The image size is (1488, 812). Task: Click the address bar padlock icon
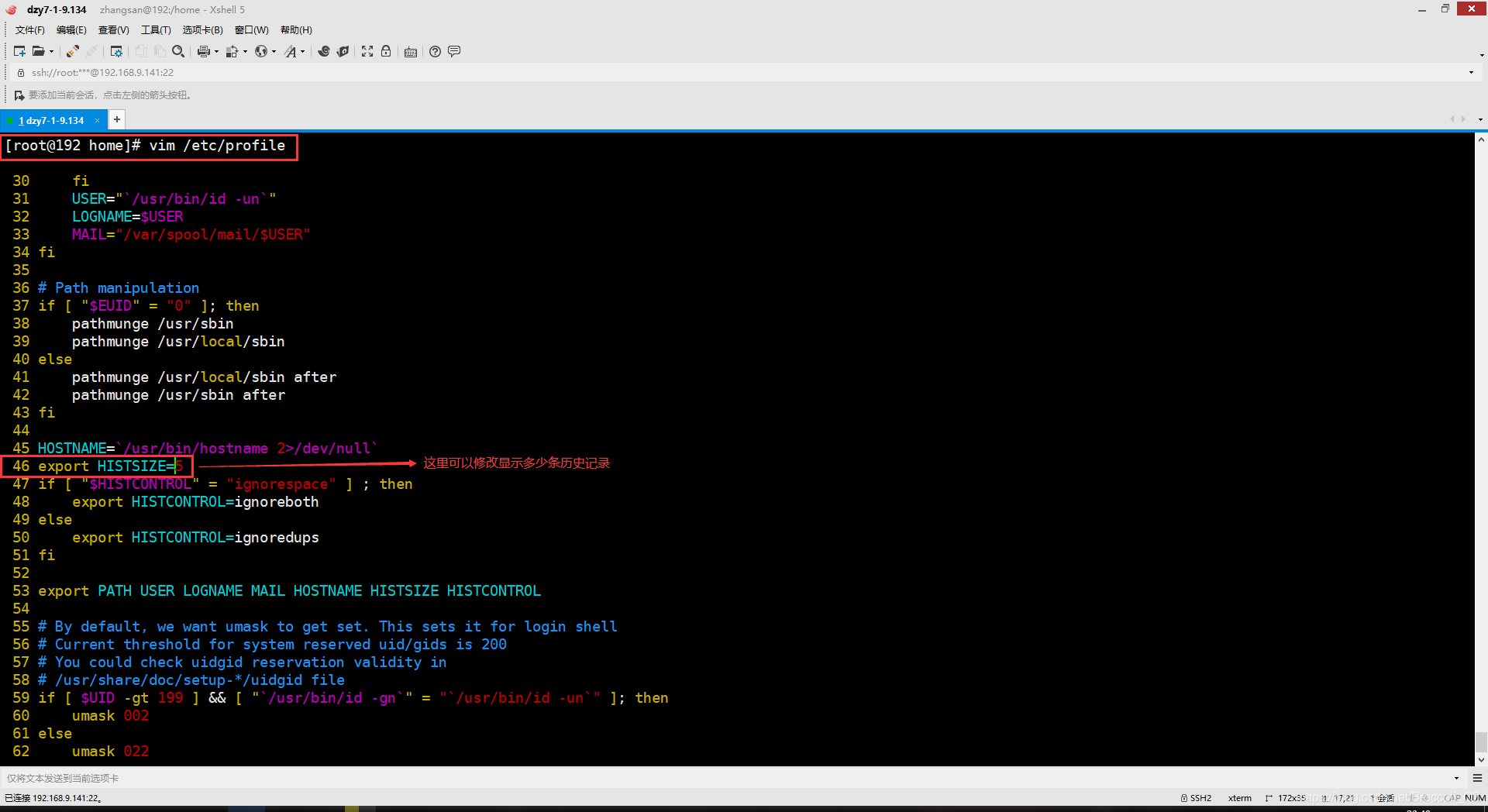tap(21, 72)
